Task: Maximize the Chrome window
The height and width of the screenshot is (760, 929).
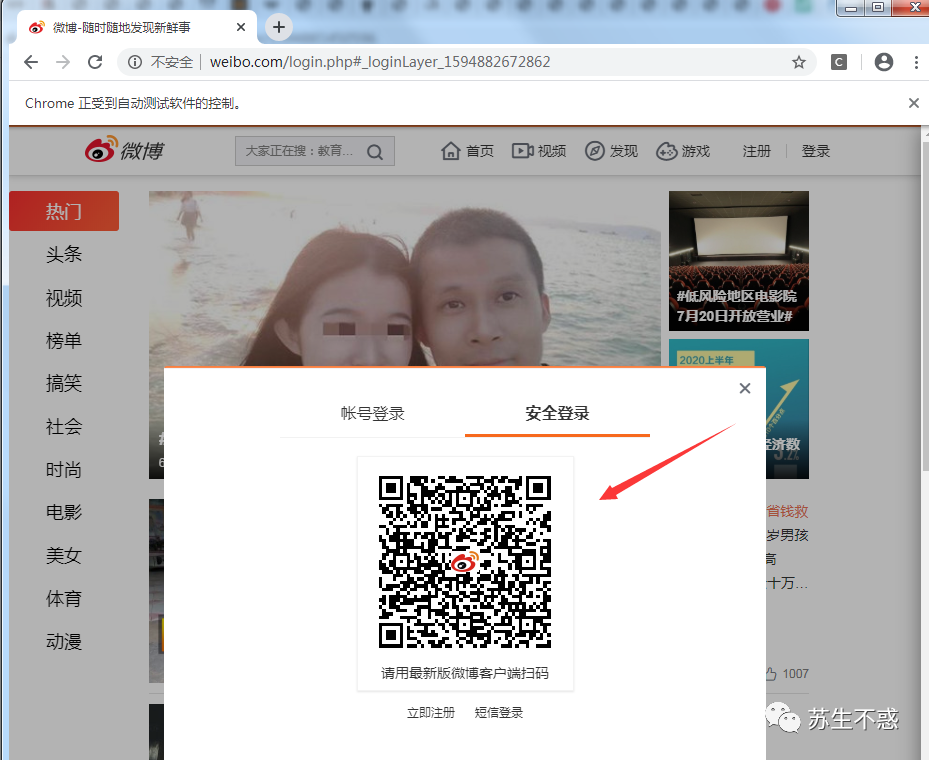Action: click(878, 8)
